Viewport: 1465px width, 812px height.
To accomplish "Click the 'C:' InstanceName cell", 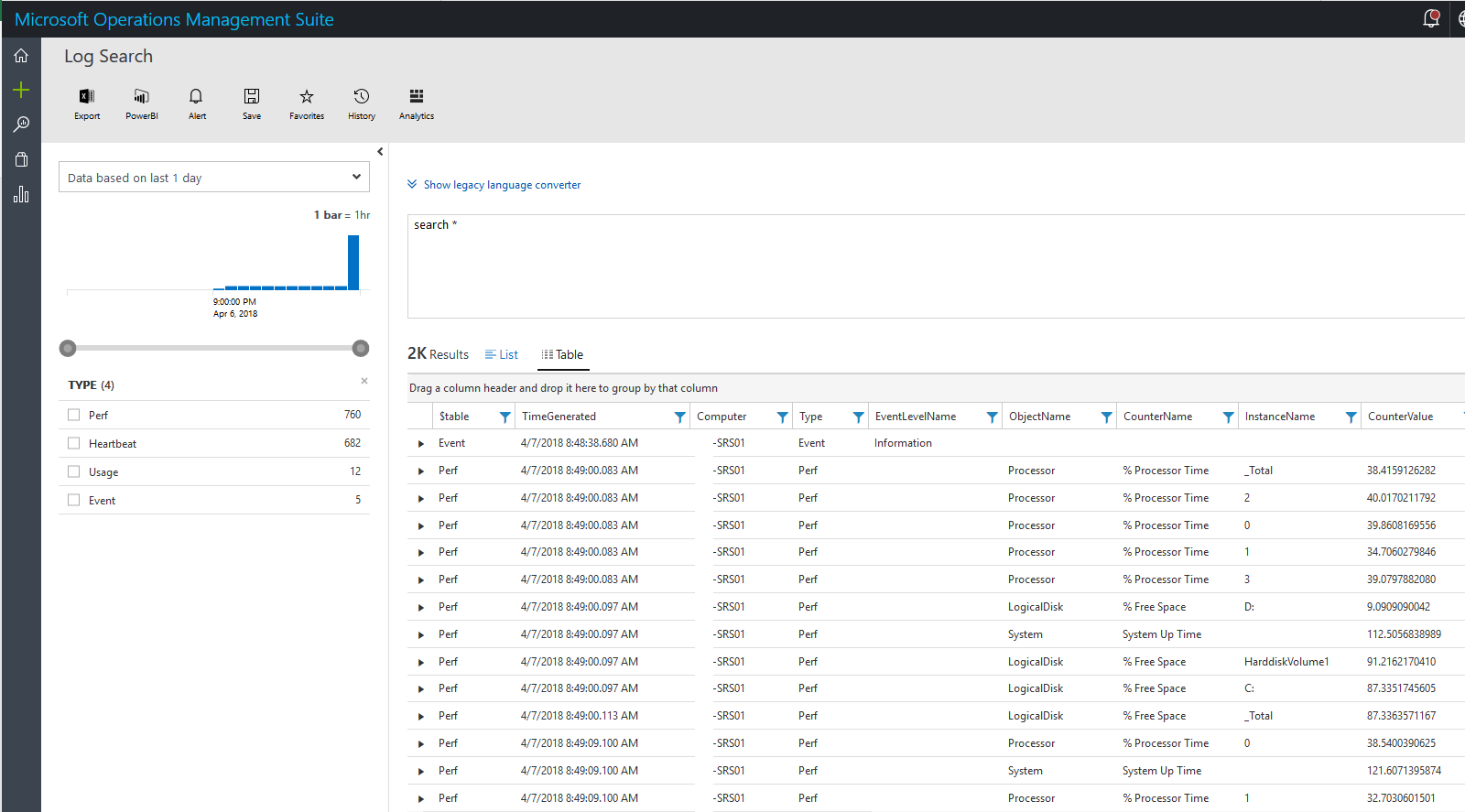I will [x=1249, y=688].
